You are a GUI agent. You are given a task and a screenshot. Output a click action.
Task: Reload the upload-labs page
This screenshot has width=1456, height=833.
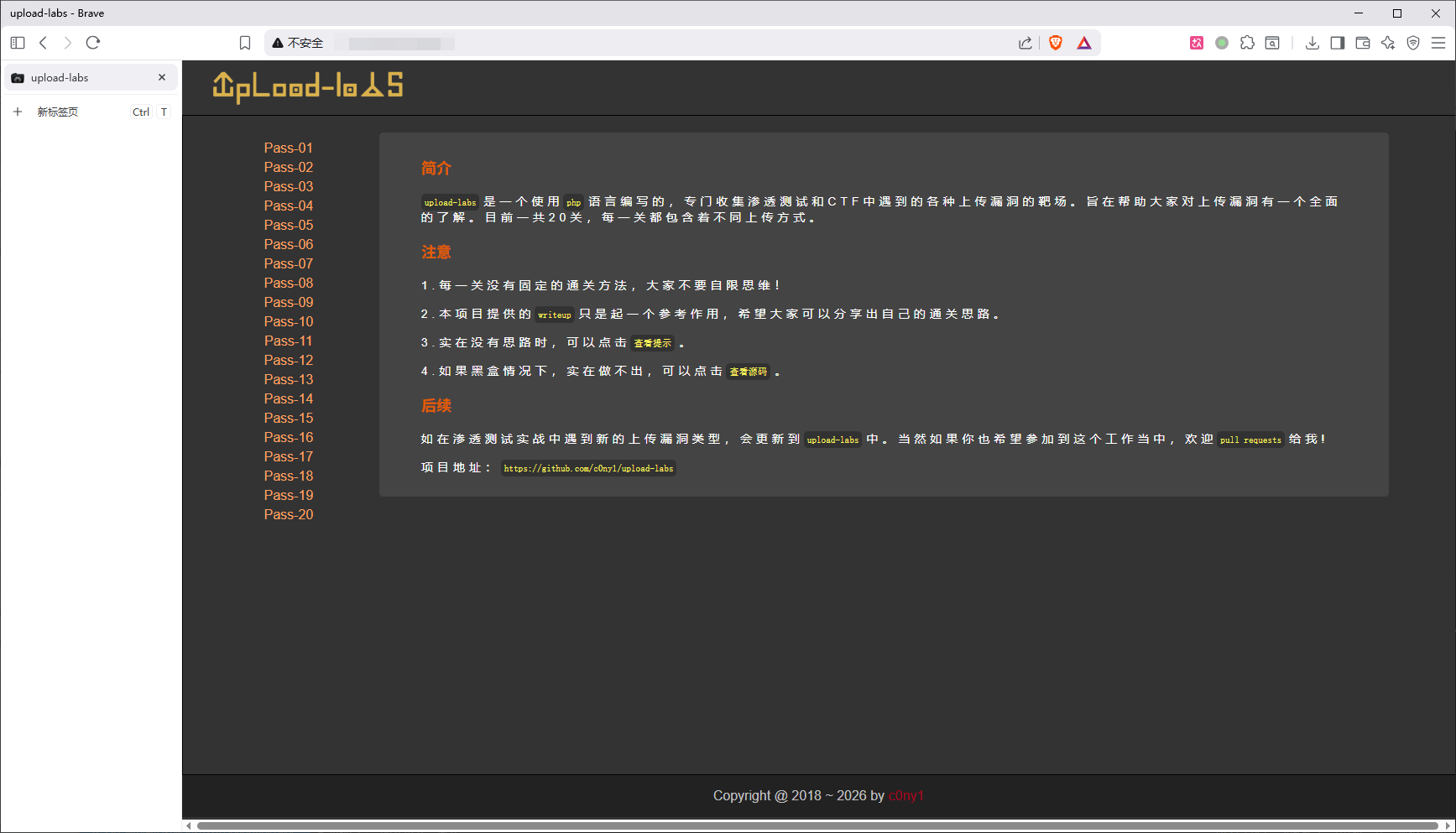point(93,43)
